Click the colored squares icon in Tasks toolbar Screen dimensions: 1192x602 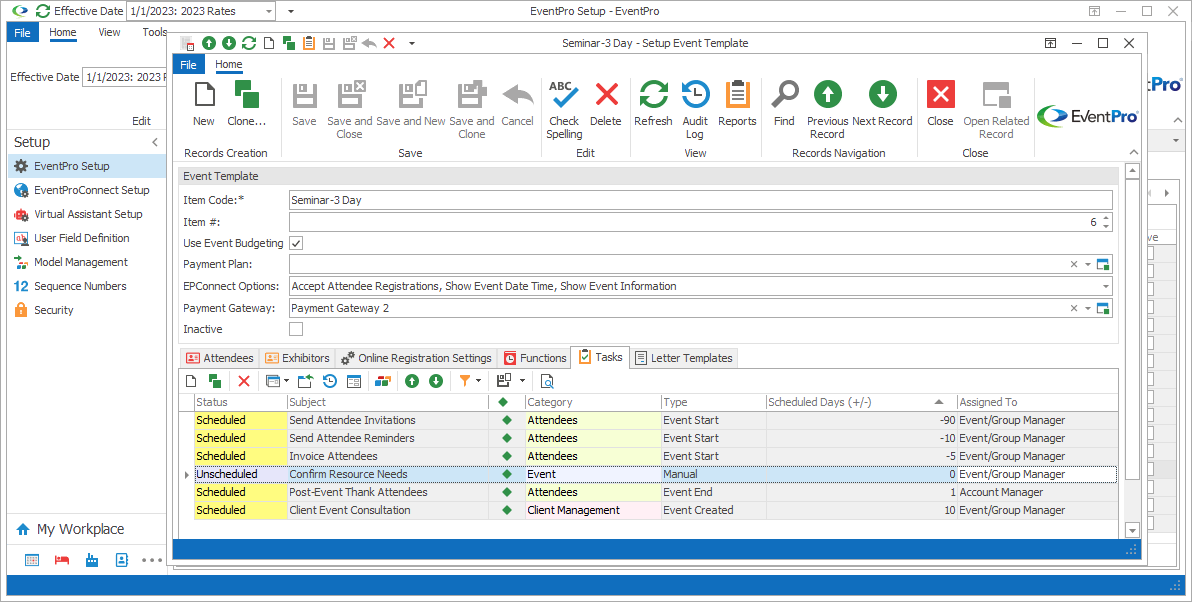382,381
